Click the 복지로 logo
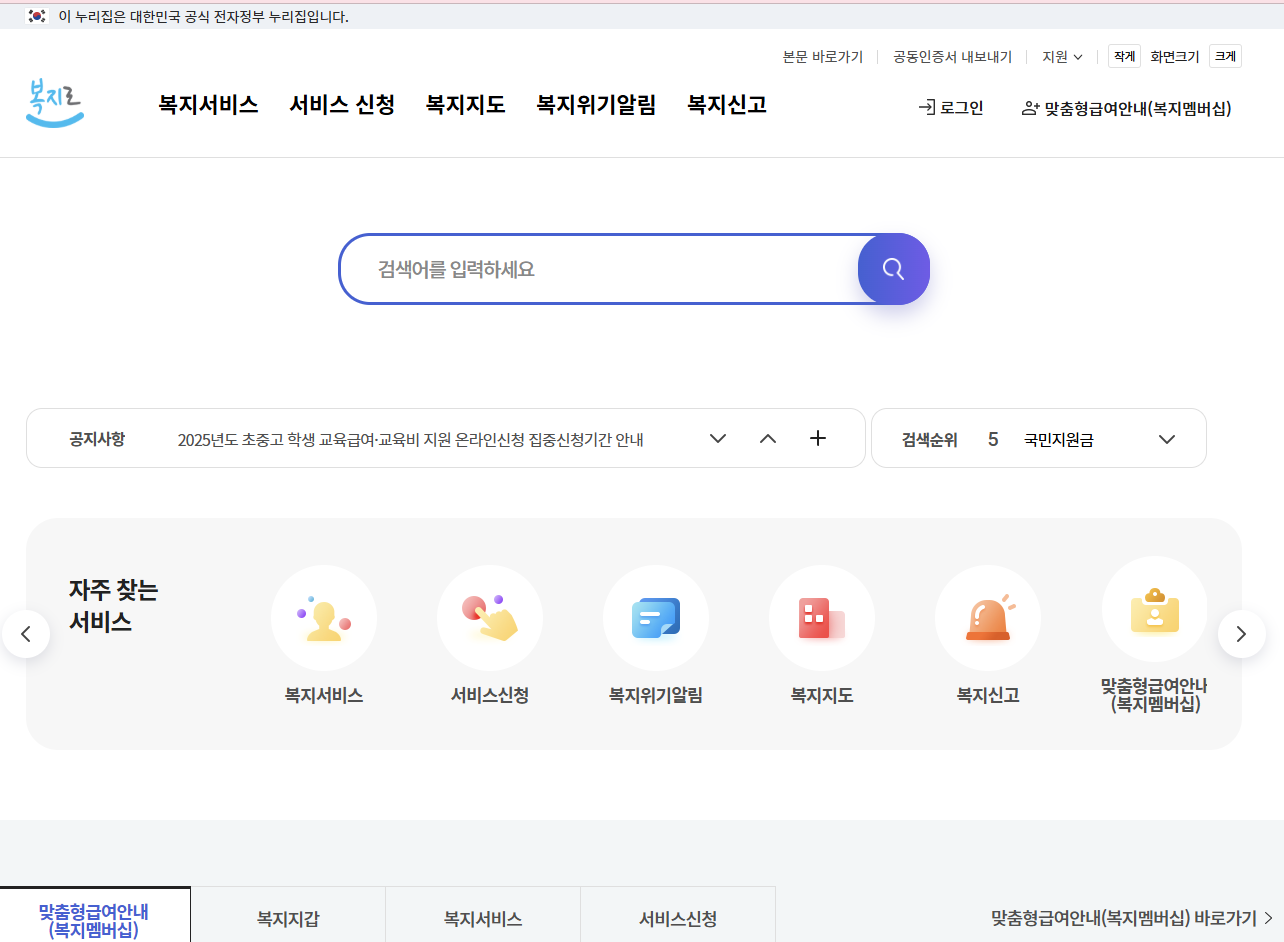 coord(56,102)
